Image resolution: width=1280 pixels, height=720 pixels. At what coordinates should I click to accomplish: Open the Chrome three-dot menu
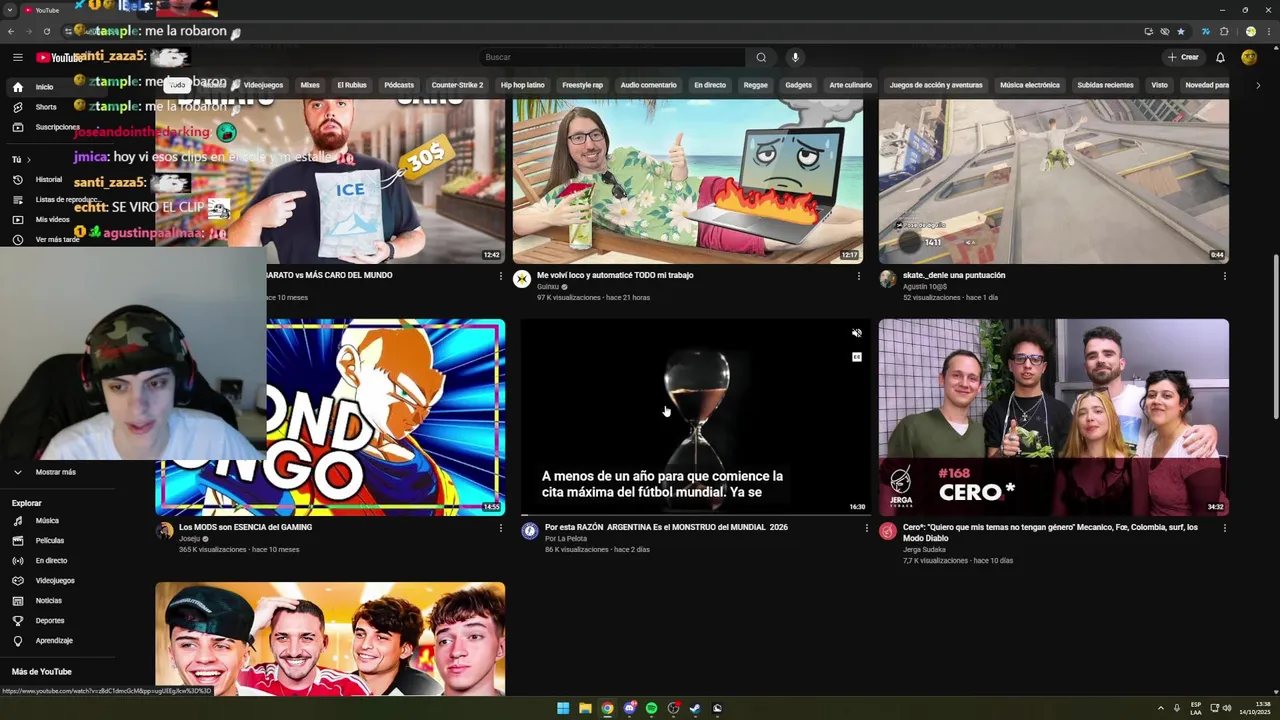click(1268, 31)
